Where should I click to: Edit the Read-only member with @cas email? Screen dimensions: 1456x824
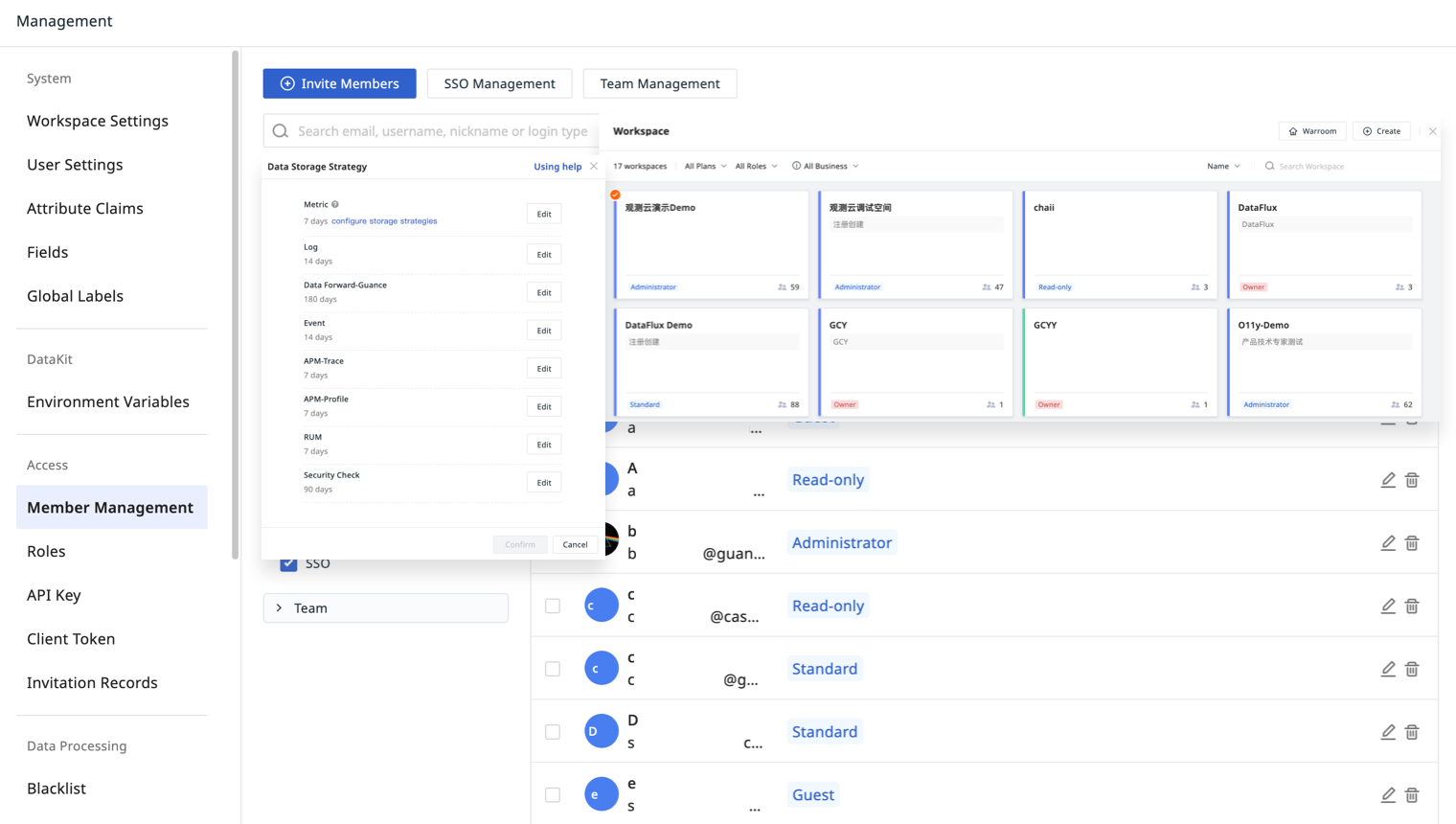pyautogui.click(x=1388, y=607)
